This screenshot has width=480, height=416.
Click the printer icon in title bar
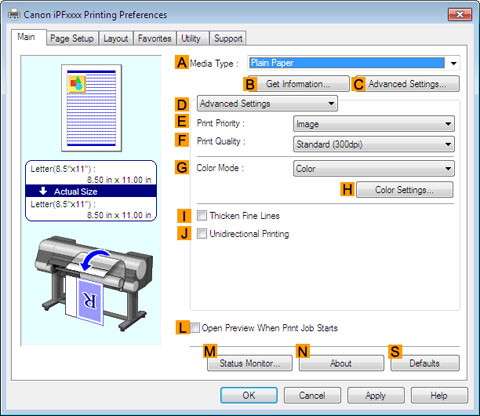pos(14,15)
